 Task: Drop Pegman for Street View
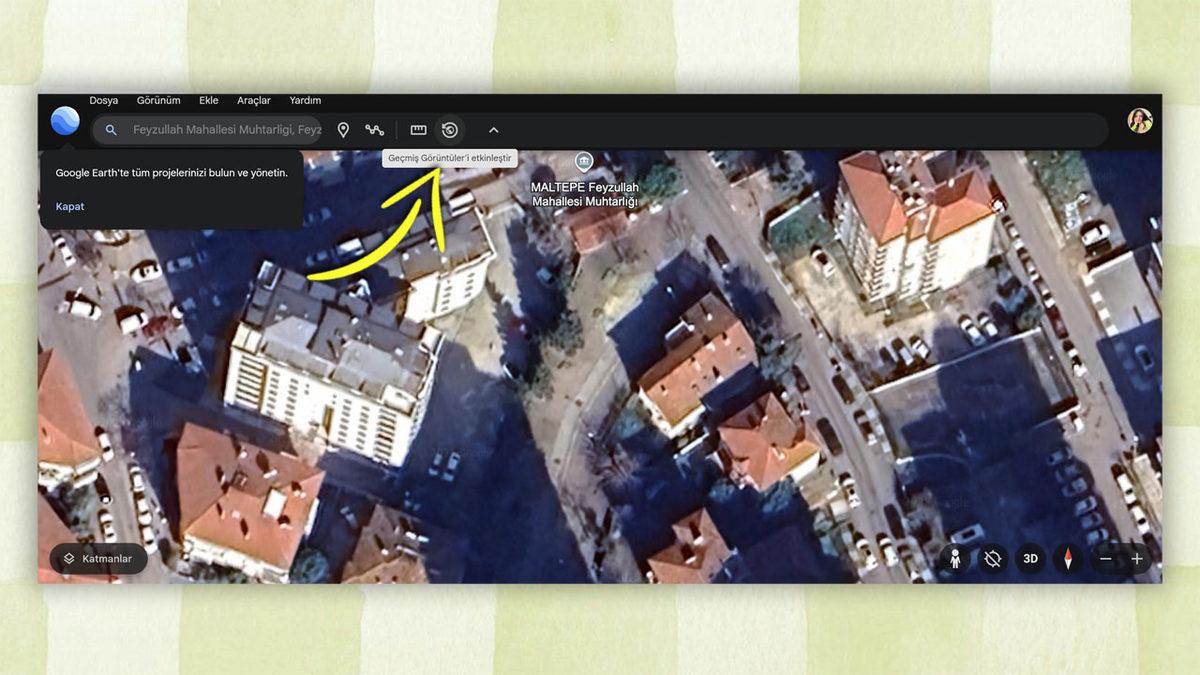click(957, 559)
